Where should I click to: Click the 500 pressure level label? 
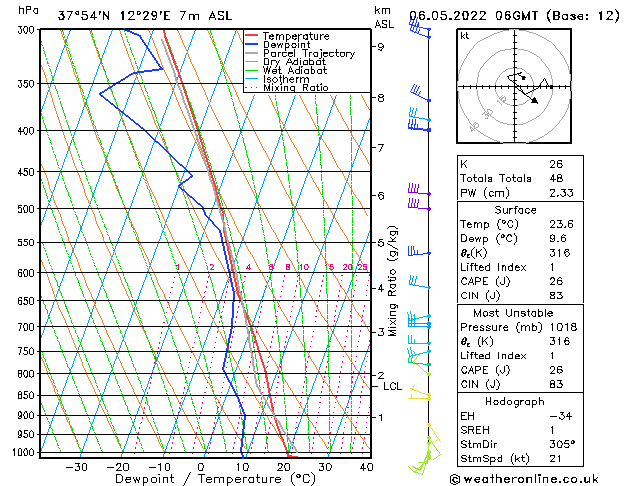(x=28, y=209)
